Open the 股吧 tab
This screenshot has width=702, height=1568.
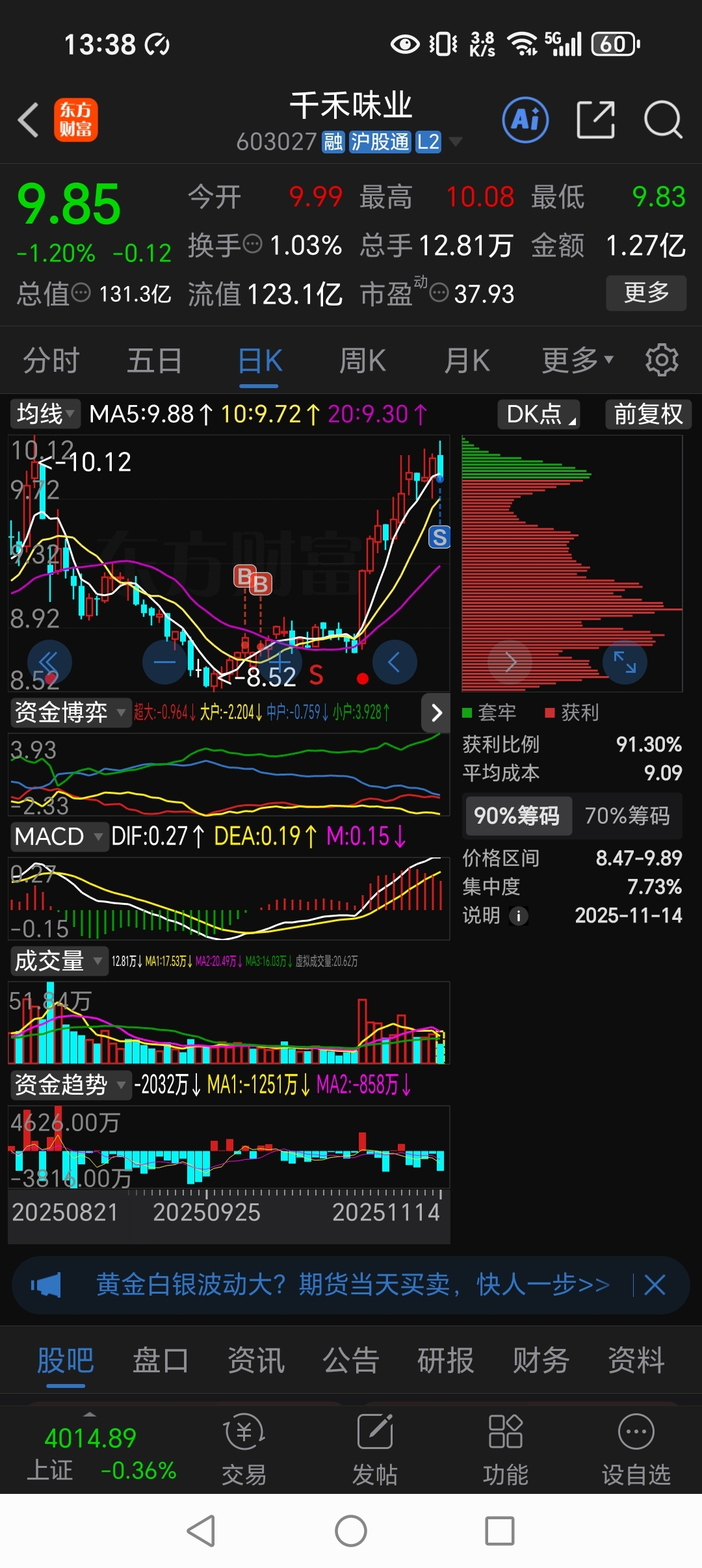point(65,1360)
